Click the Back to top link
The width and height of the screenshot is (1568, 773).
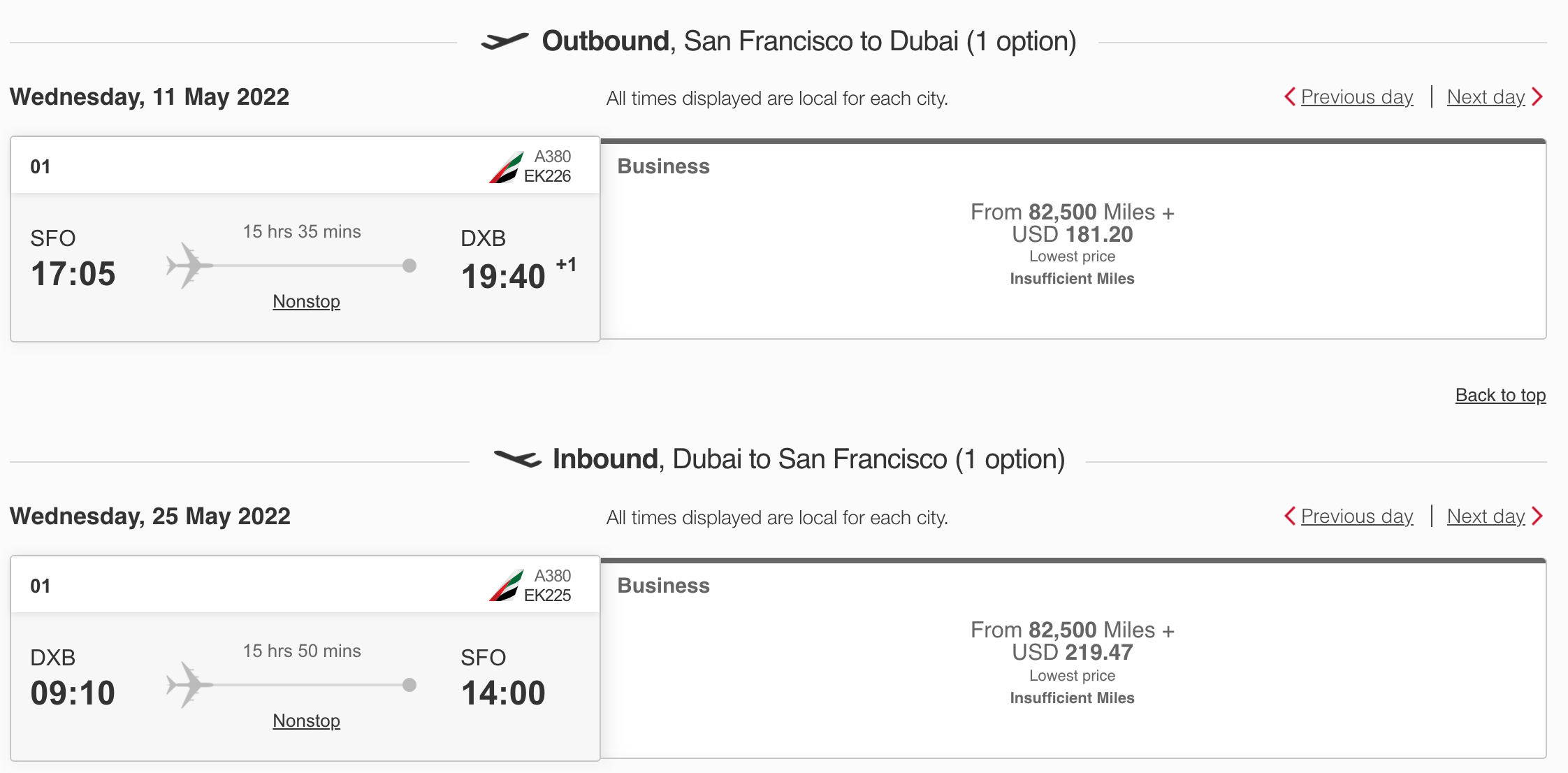pos(1500,395)
